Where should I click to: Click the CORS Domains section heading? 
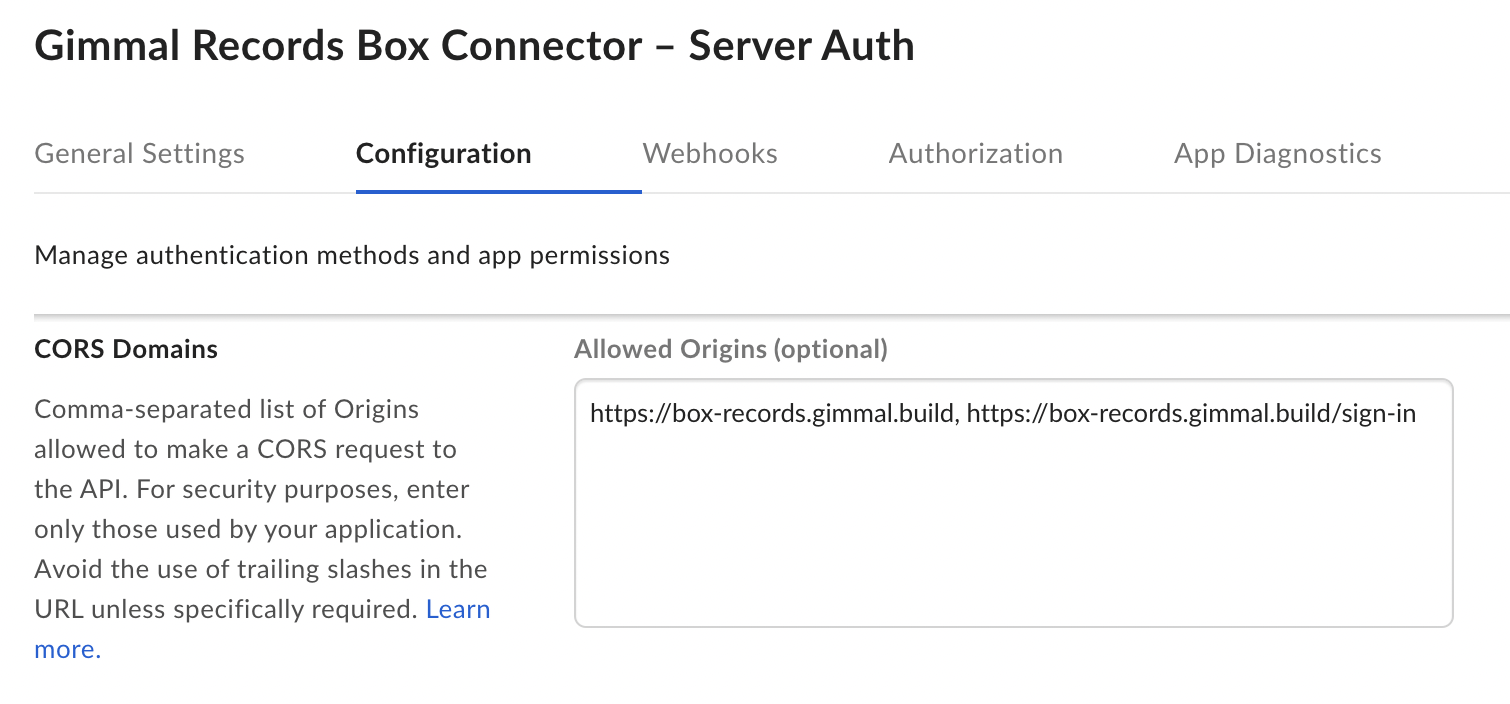[x=126, y=349]
